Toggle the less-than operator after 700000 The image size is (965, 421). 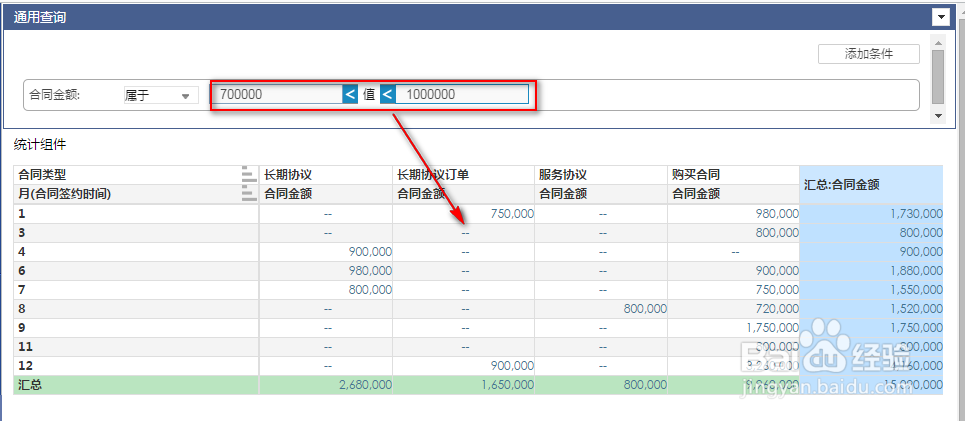(x=350, y=94)
